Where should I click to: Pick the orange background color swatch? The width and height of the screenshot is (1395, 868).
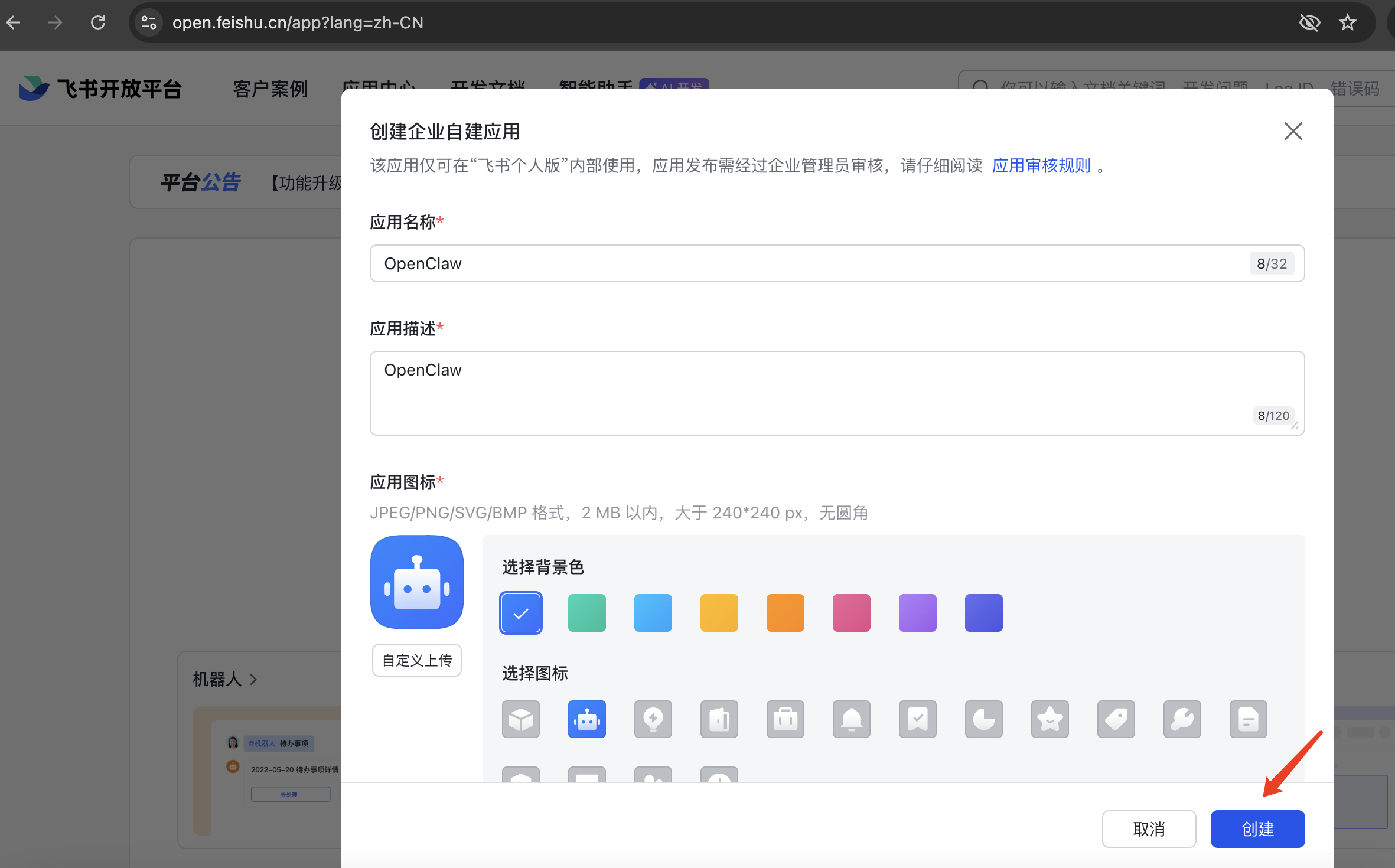click(785, 613)
